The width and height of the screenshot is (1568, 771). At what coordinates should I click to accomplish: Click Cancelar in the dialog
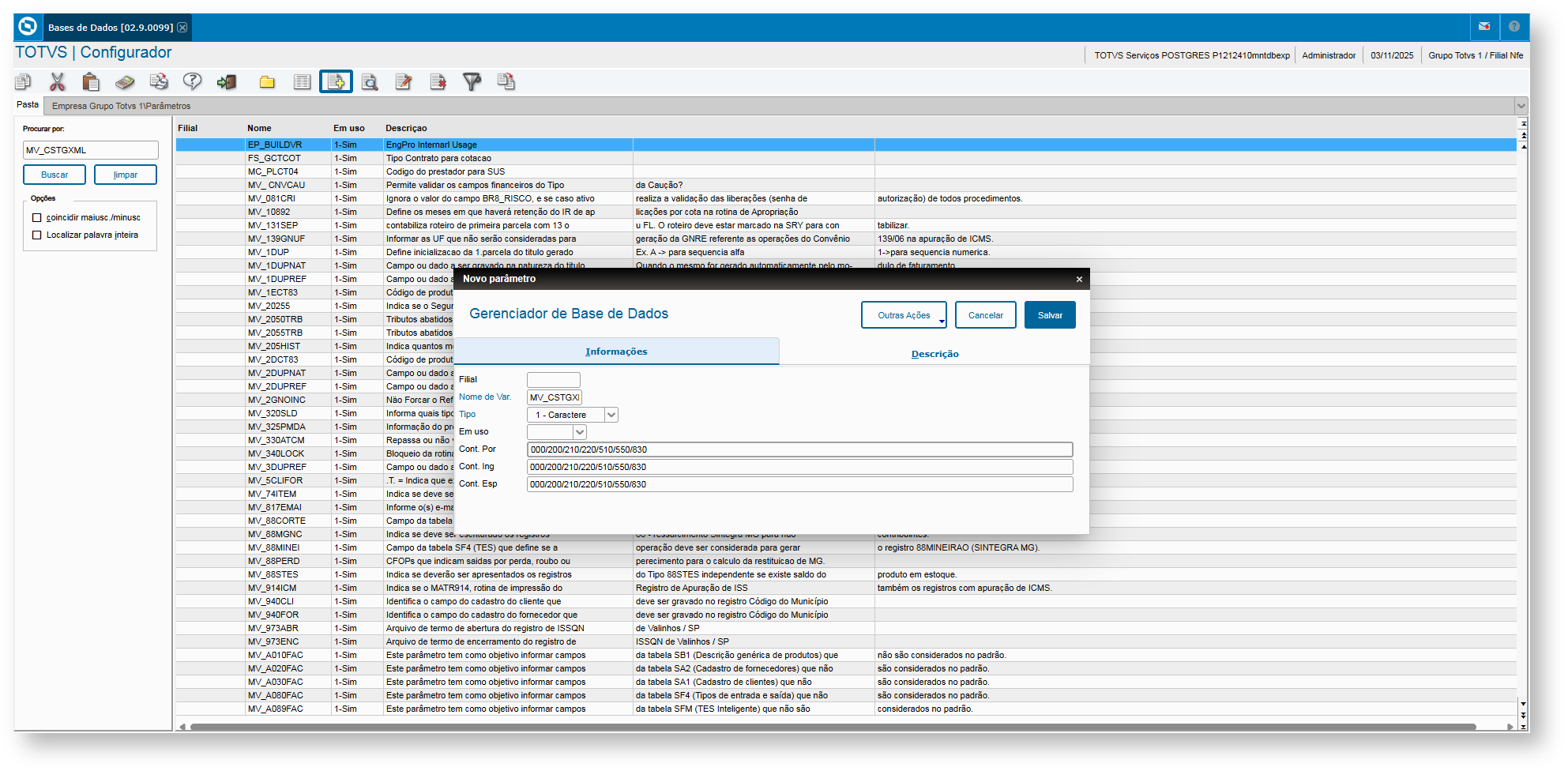[986, 315]
